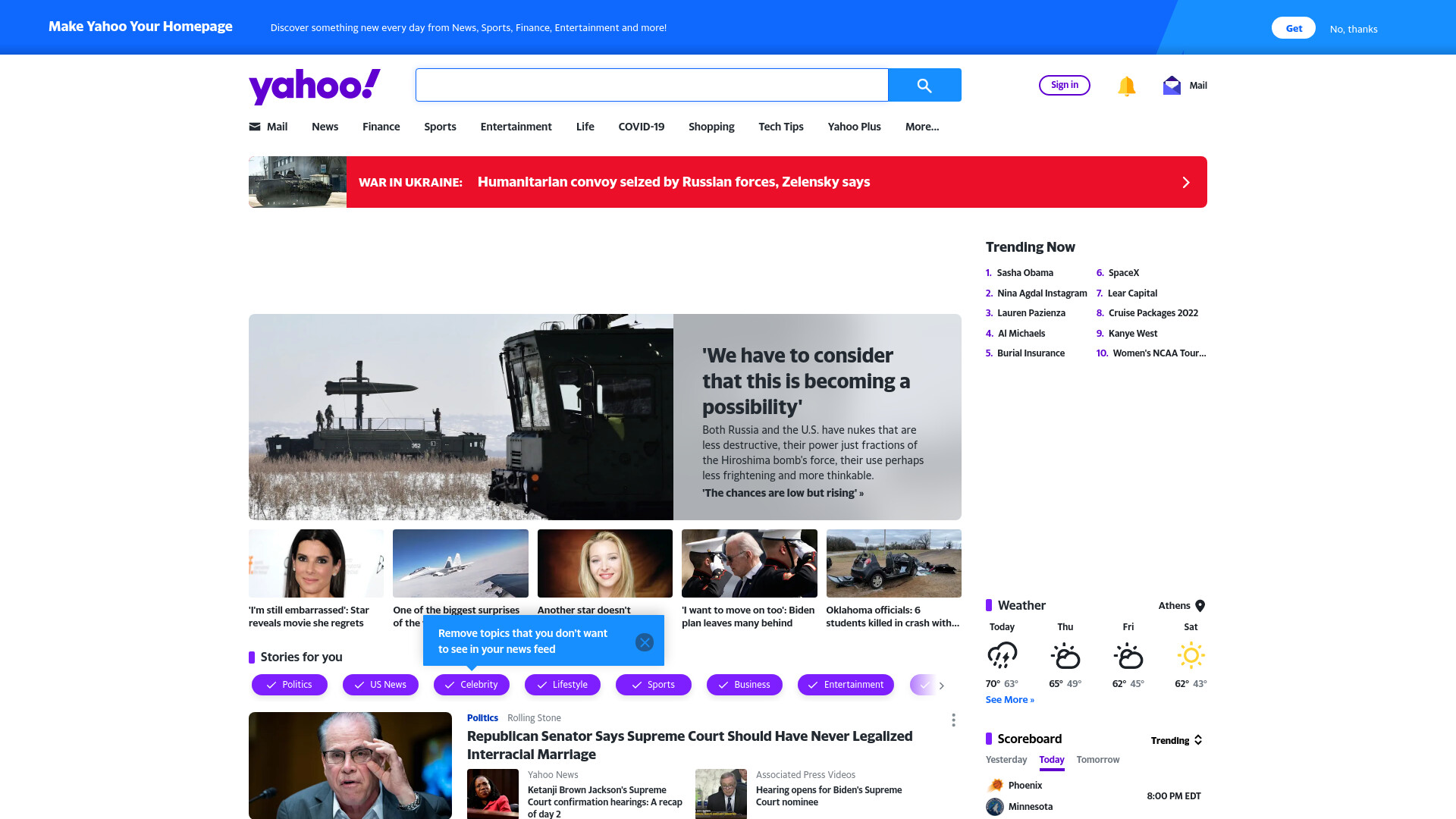1456x819 pixels.
Task: Toggle the Lifestyle topic chip
Action: pos(563,685)
